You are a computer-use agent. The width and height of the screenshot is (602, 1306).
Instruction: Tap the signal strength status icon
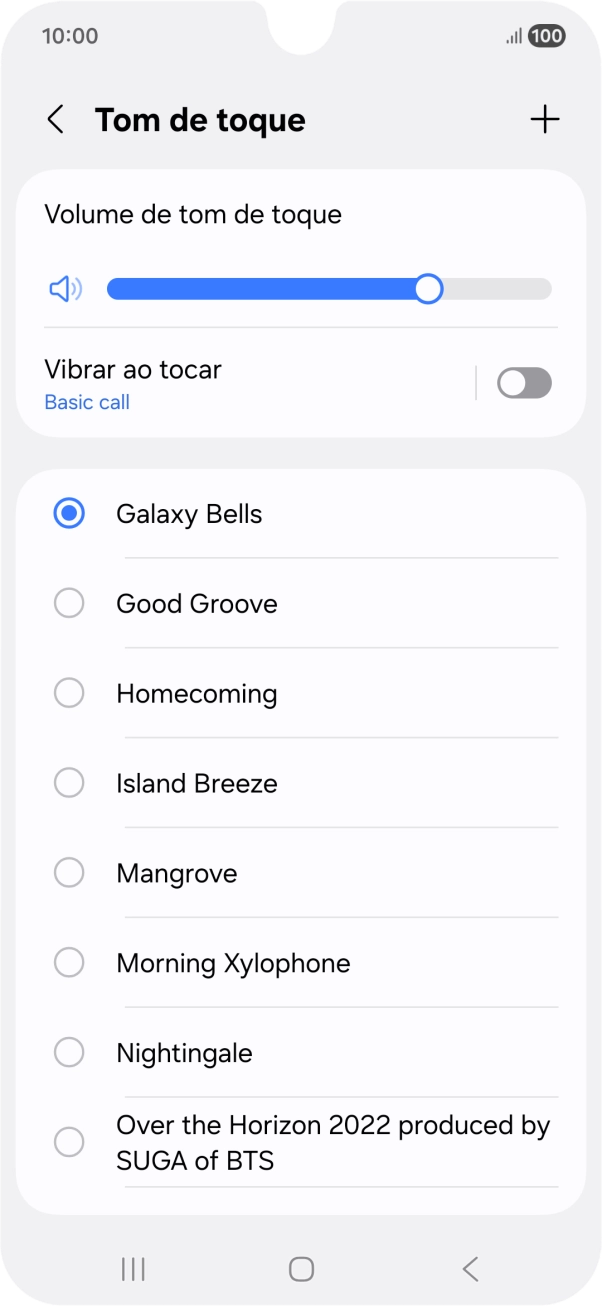click(x=514, y=36)
